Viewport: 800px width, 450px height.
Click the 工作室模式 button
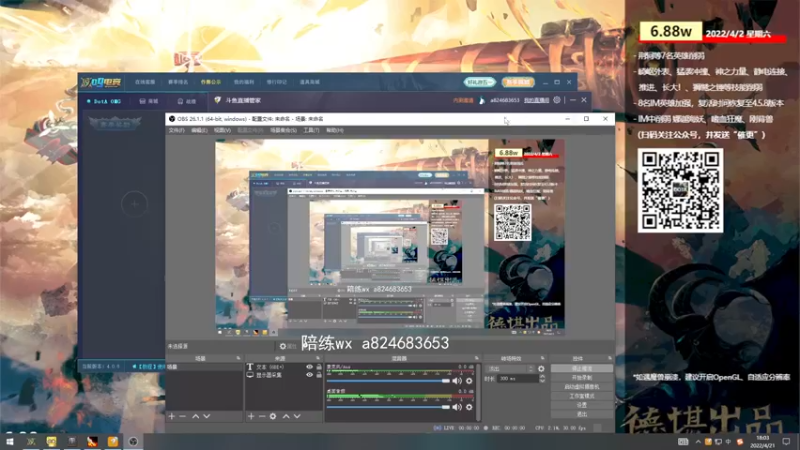pos(582,396)
